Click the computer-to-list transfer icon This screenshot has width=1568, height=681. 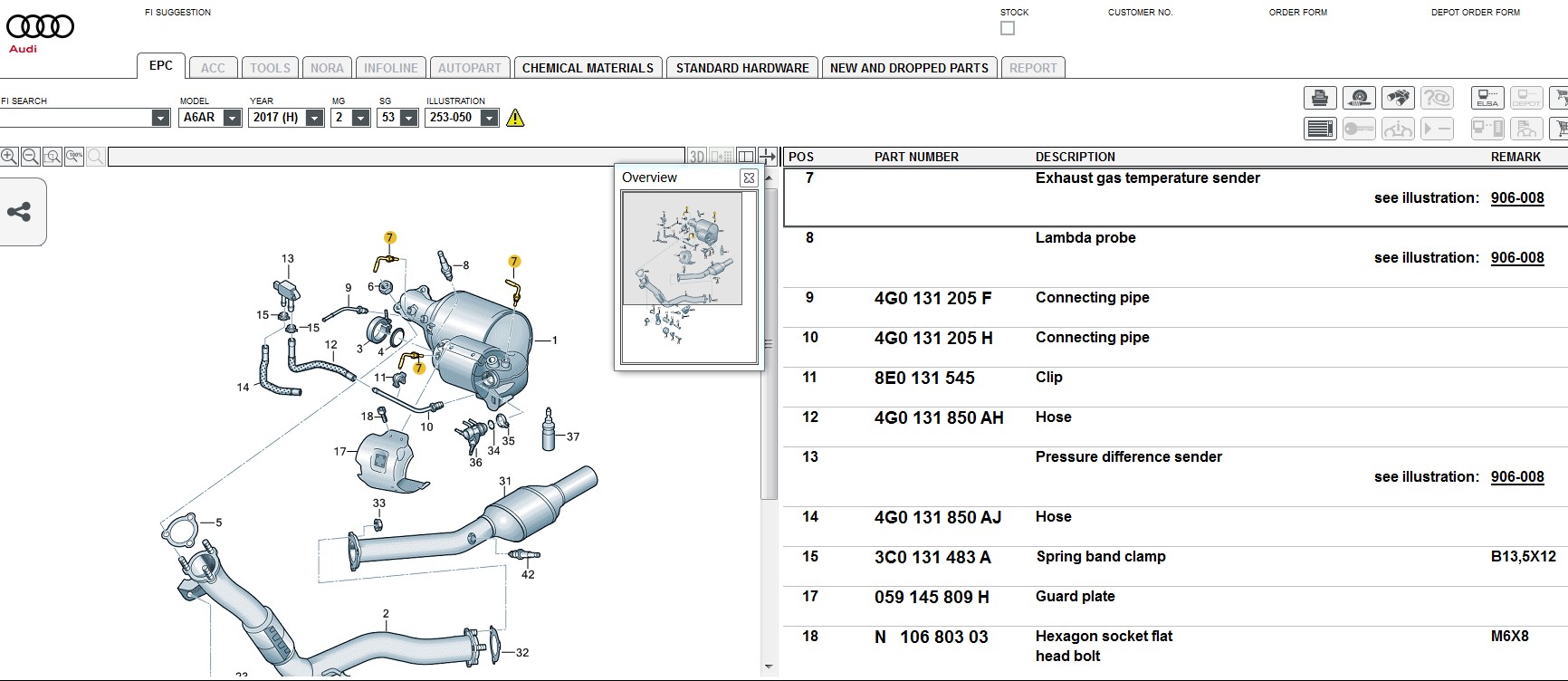[1487, 129]
